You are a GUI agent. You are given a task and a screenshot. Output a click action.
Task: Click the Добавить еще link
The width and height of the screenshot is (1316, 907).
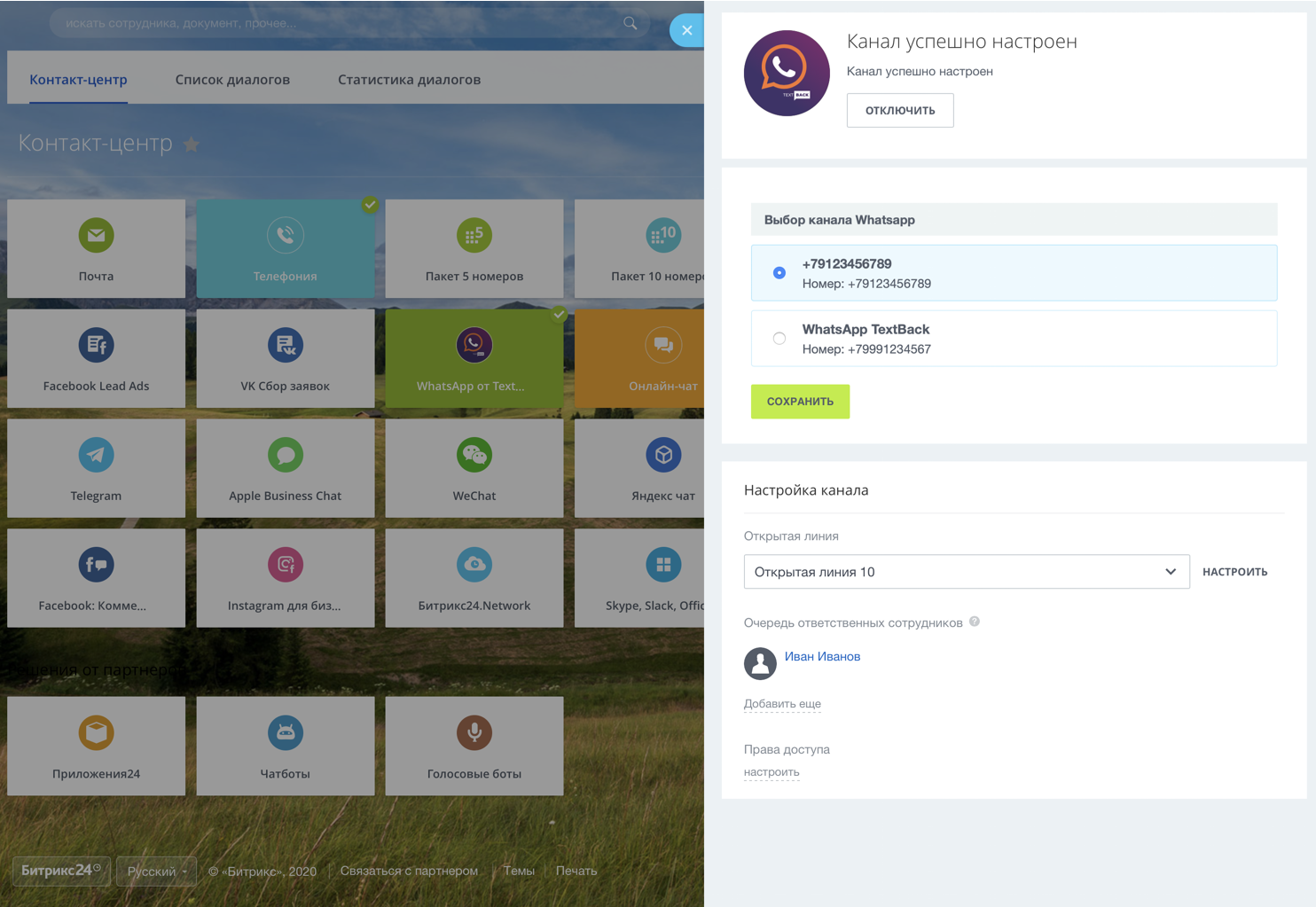[782, 704]
